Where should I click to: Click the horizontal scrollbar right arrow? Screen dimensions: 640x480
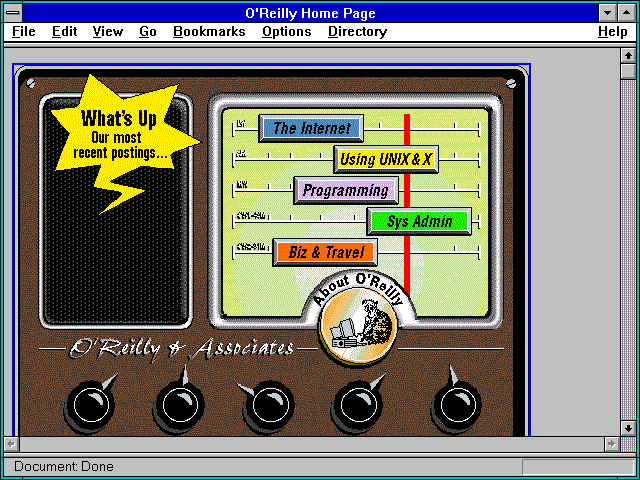click(x=612, y=444)
